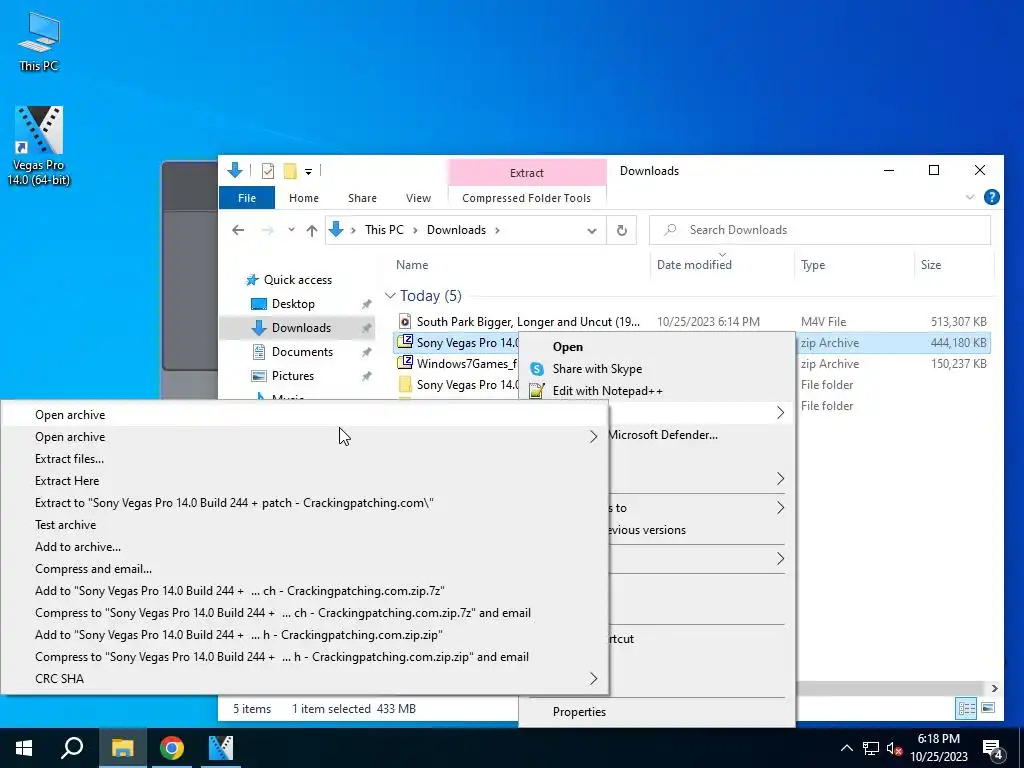Click Vegas Pro taskbar icon
The height and width of the screenshot is (768, 1024).
[221, 748]
